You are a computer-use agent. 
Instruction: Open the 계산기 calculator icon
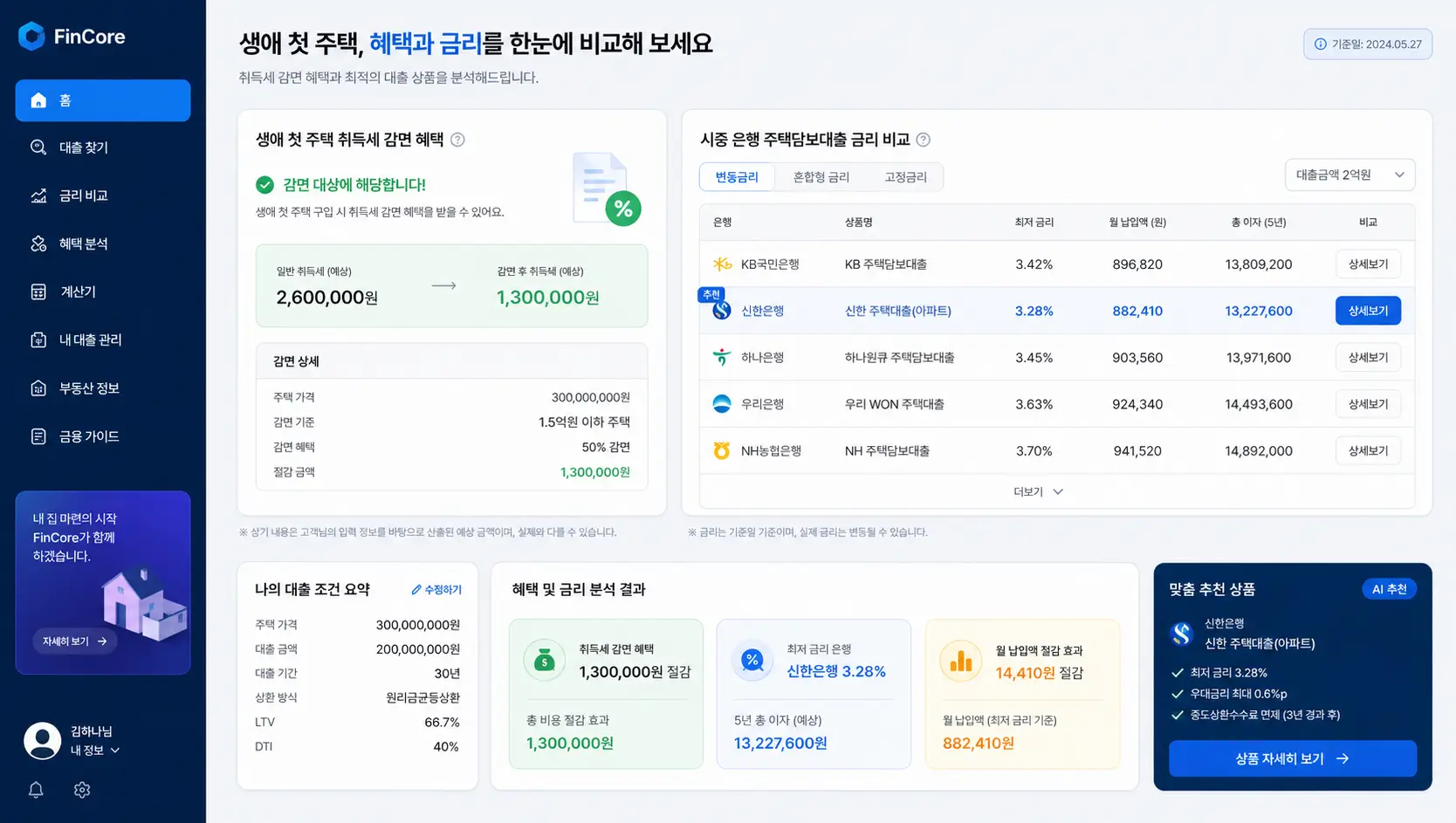[38, 291]
